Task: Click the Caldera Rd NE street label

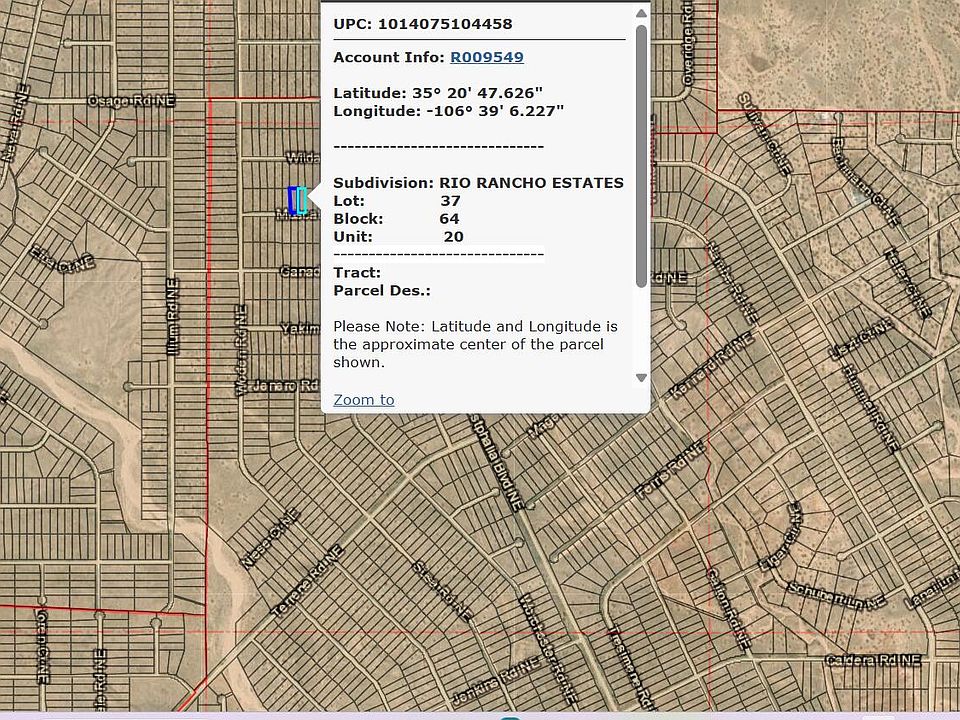Action: [872, 661]
